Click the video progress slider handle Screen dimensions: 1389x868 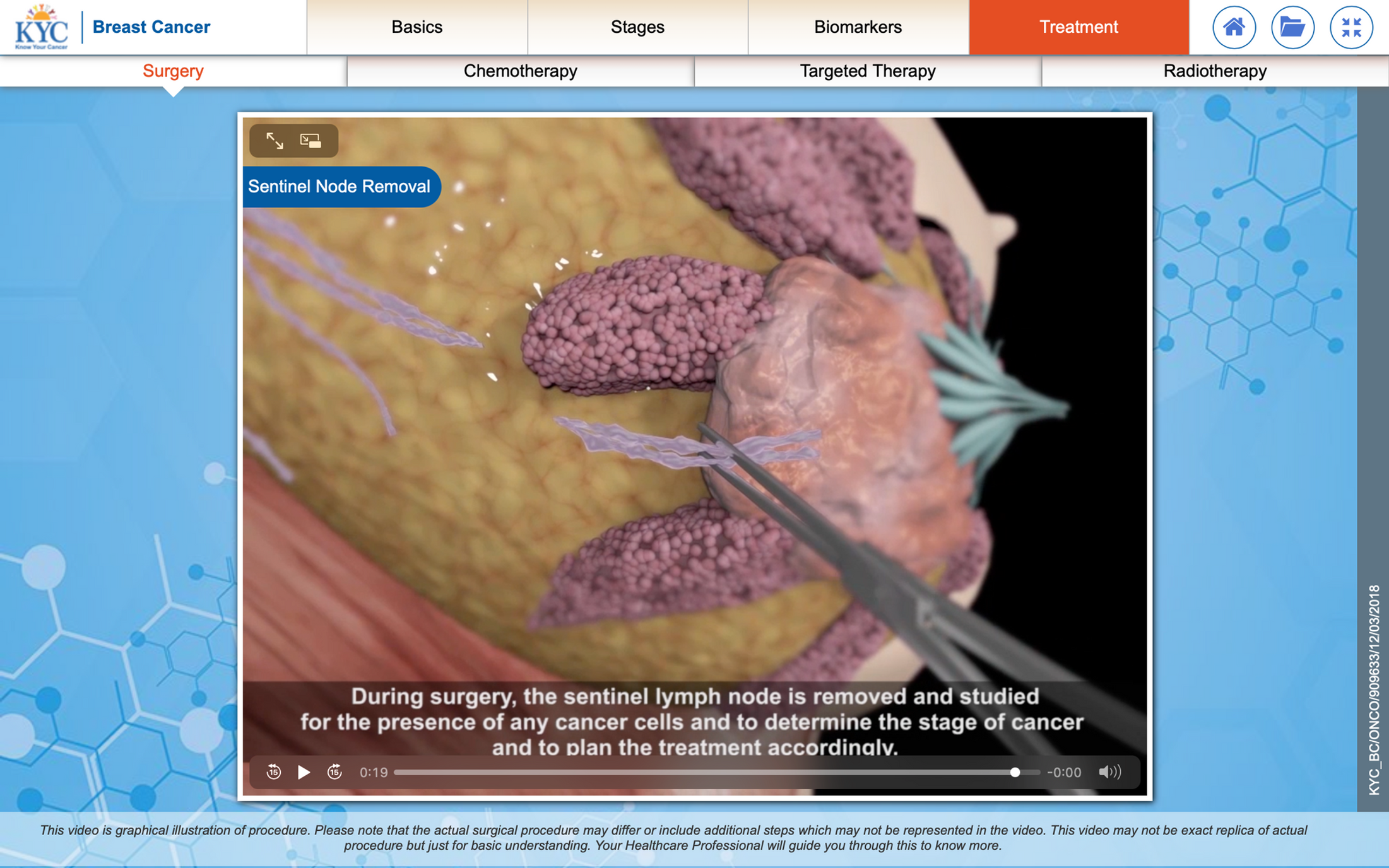coord(1015,772)
